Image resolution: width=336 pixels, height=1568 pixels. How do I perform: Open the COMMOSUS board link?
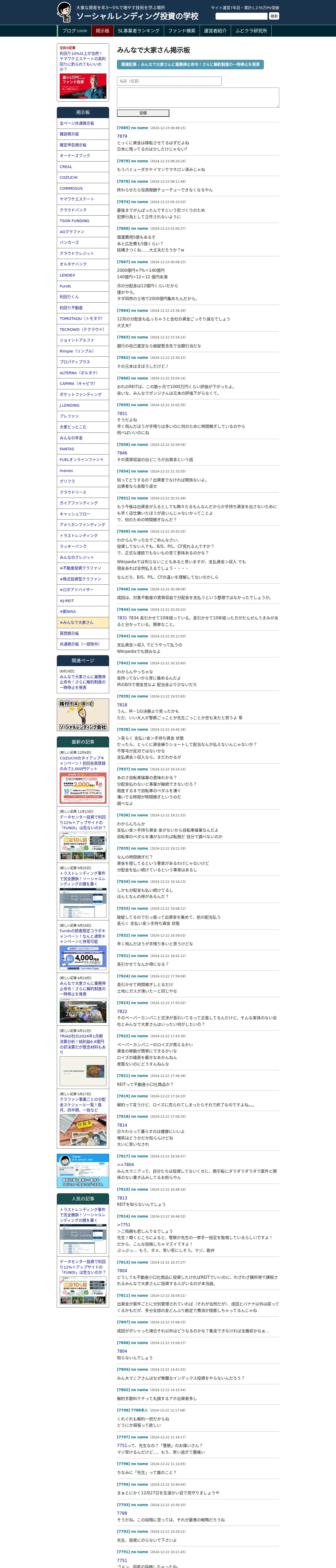click(x=83, y=189)
